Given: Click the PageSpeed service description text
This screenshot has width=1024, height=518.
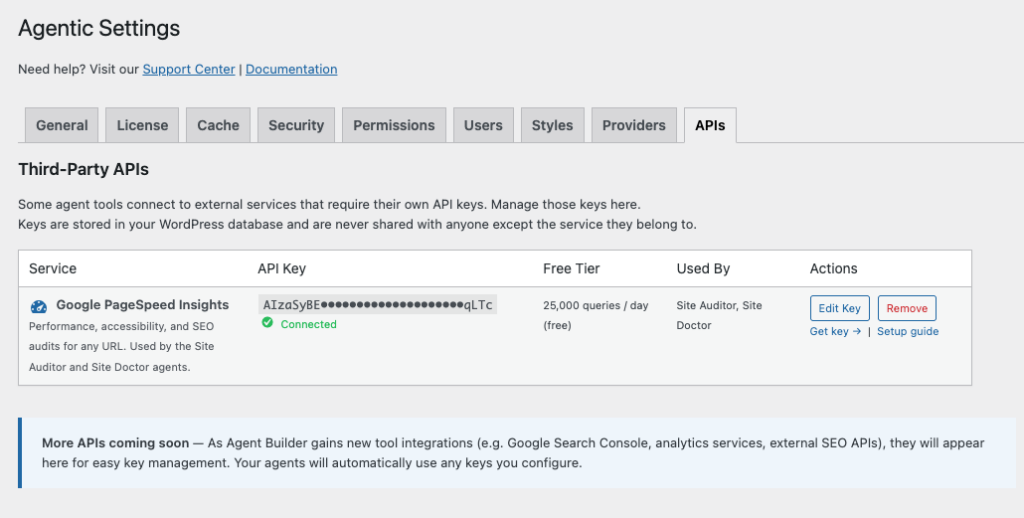Looking at the screenshot, I should (121, 346).
